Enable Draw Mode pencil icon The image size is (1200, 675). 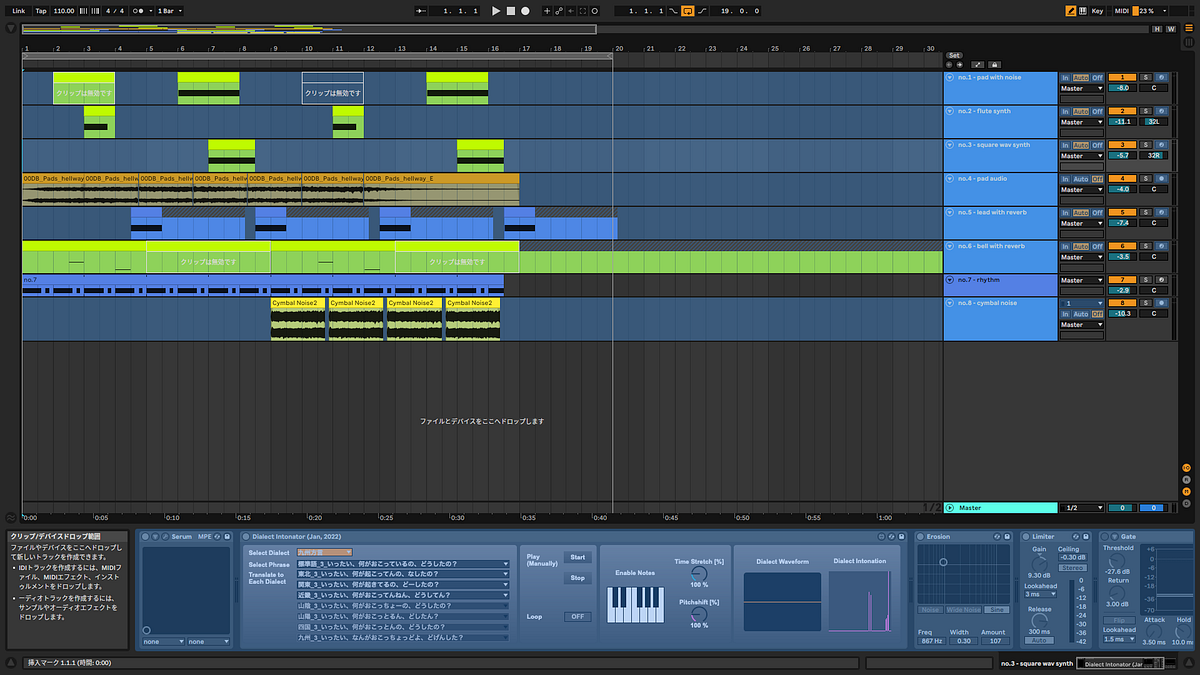pos(1071,10)
